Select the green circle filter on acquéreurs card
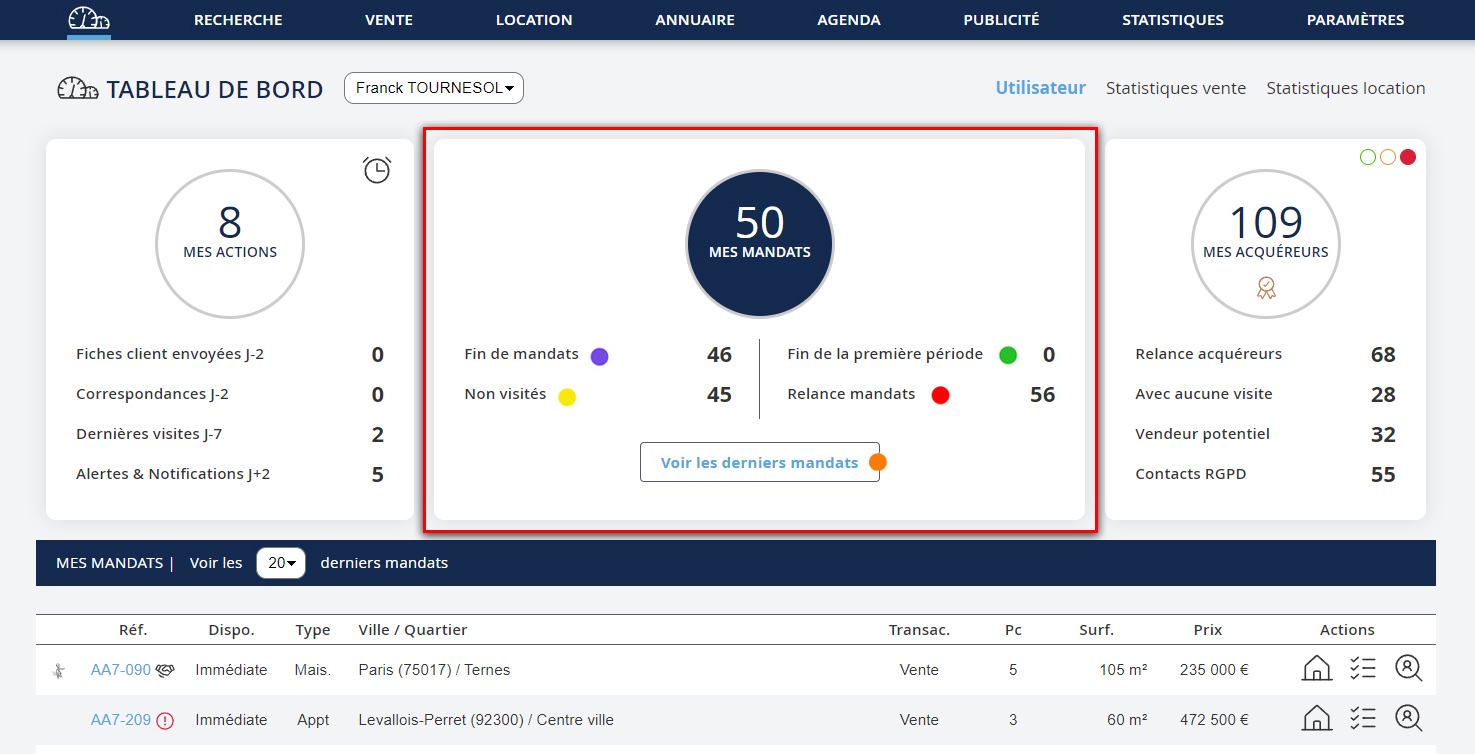The width and height of the screenshot is (1475, 754). [1367, 157]
